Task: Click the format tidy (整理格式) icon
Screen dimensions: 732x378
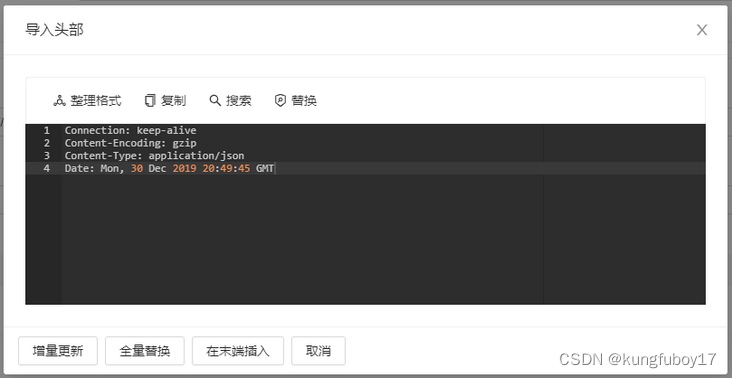Action: tap(59, 100)
